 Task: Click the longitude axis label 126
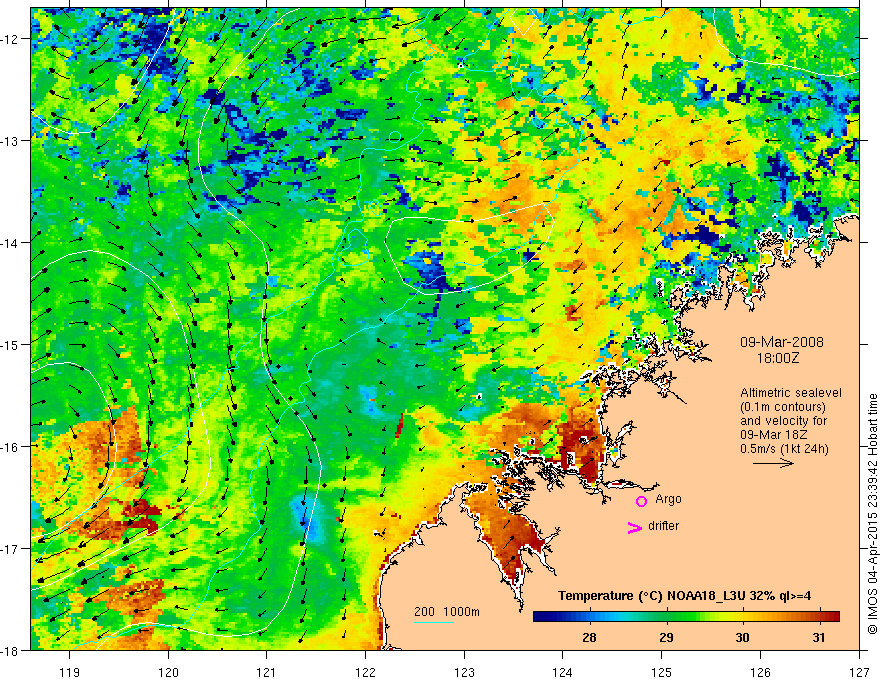(760, 672)
